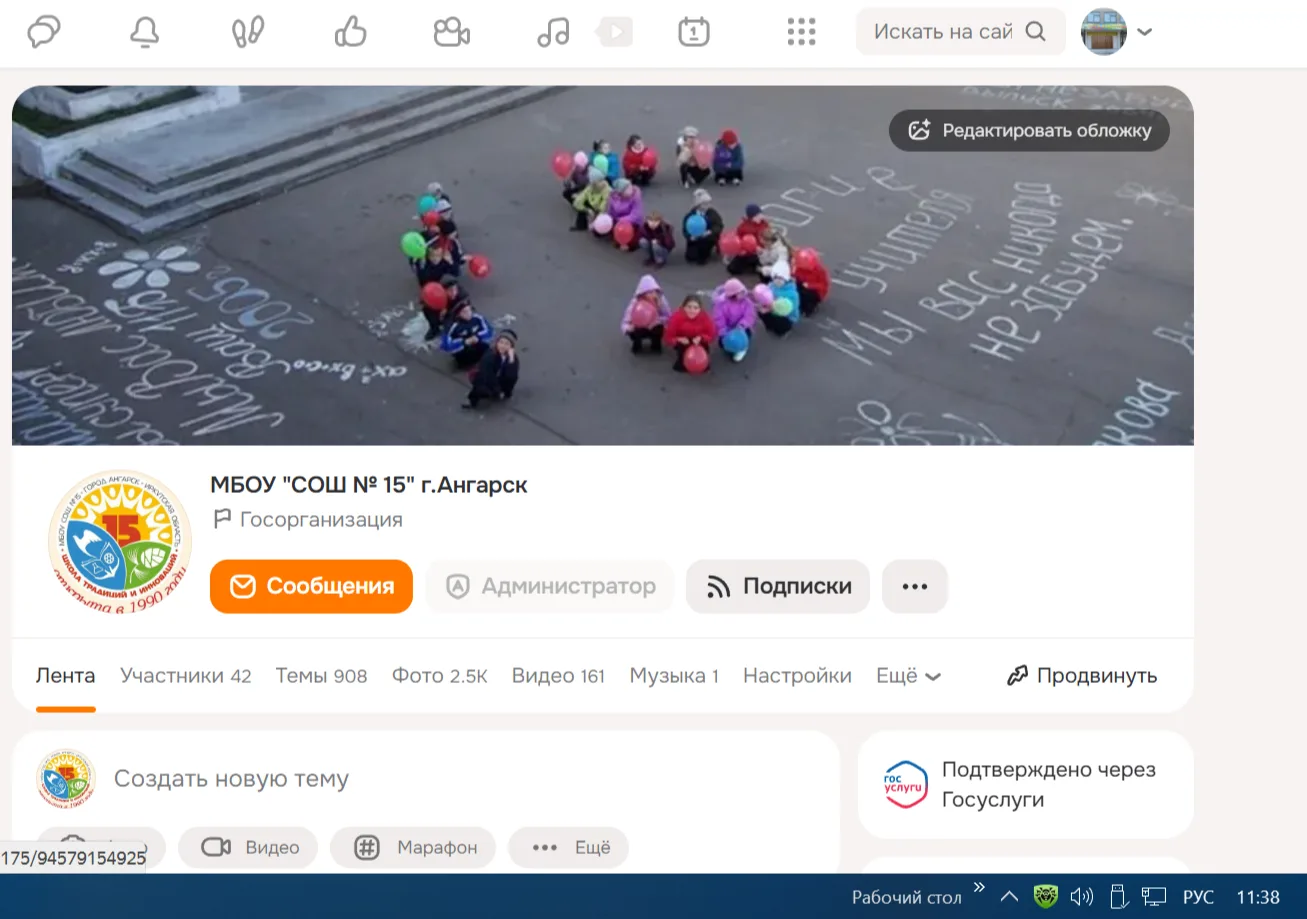The image size is (1307, 919).
Task: Click the 'Продвинуть' link
Action: click(1082, 676)
